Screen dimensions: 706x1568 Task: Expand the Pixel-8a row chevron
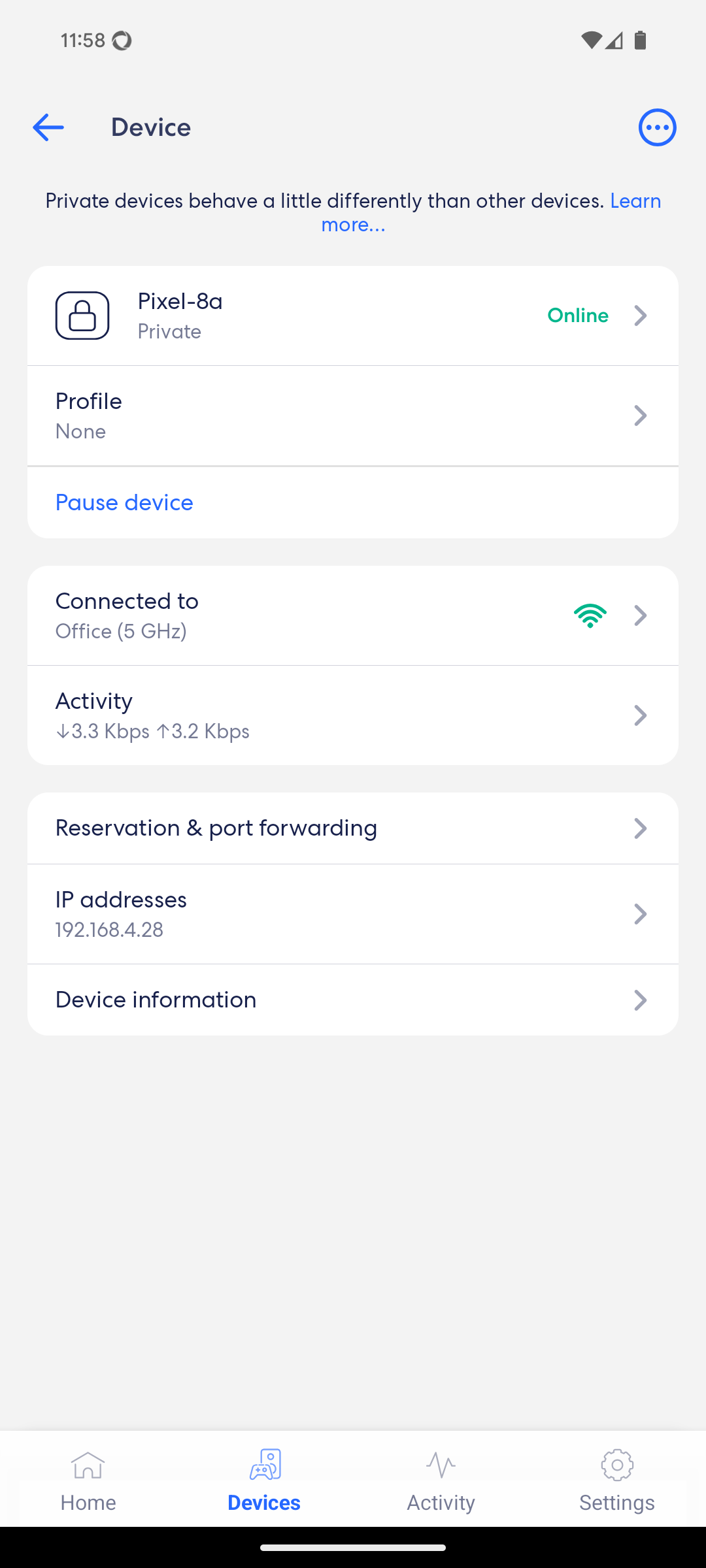pos(641,316)
